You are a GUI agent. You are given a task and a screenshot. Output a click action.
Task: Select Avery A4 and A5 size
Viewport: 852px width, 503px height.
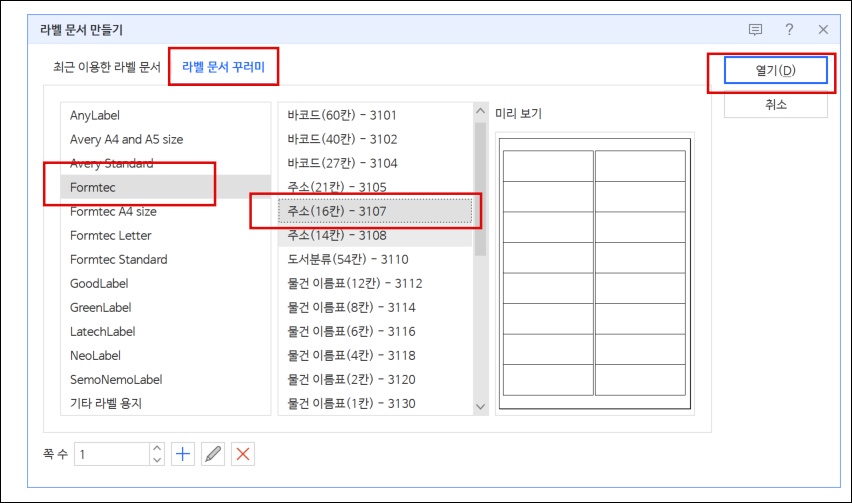pos(166,139)
